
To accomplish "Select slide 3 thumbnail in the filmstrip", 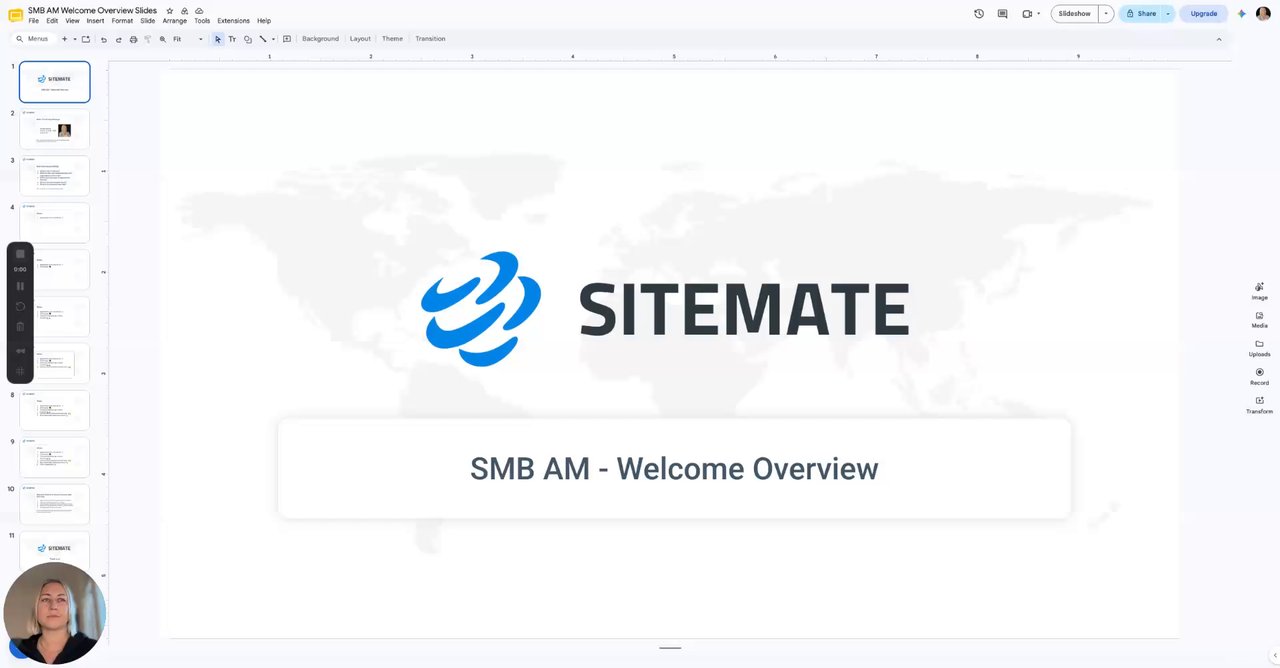I will click(54, 176).
